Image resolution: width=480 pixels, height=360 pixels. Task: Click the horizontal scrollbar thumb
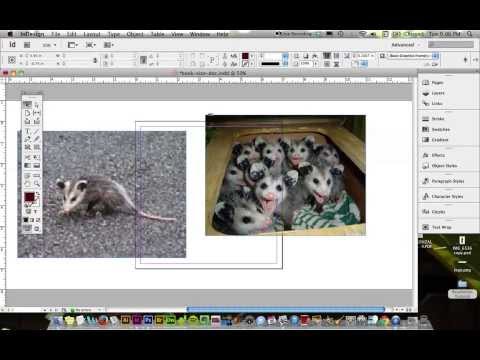coord(286,309)
